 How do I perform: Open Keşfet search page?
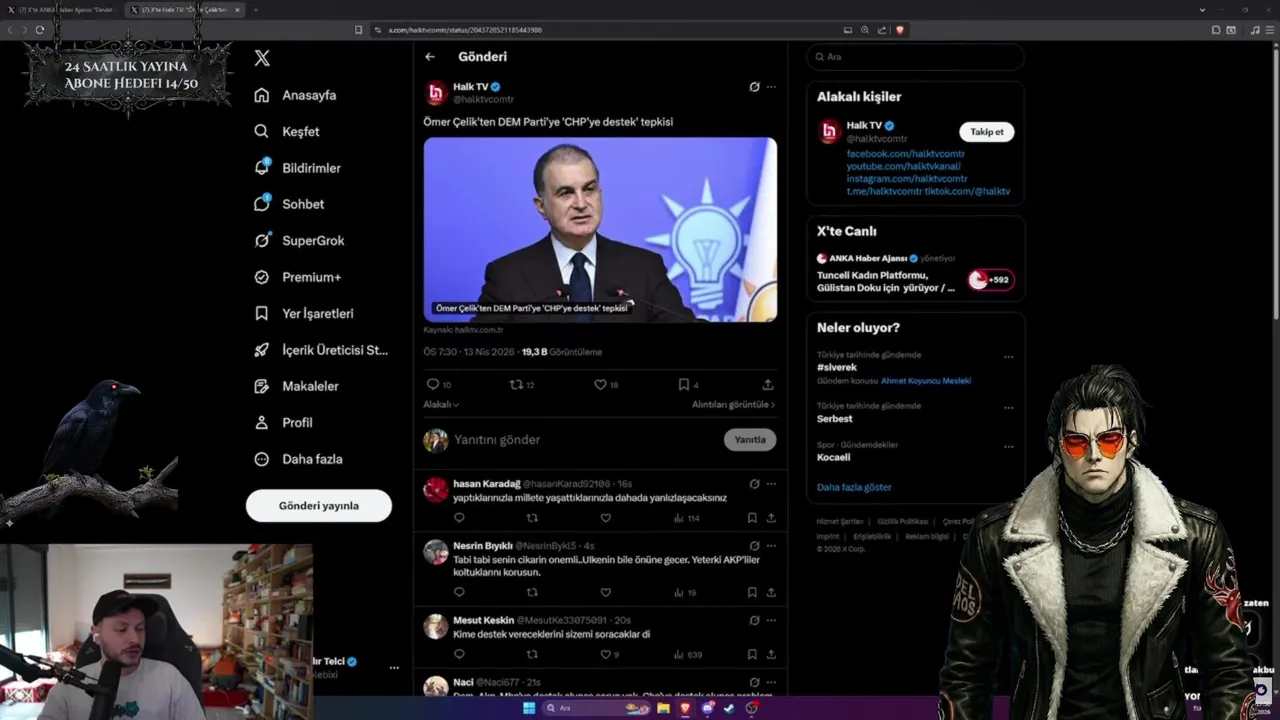coord(287,131)
